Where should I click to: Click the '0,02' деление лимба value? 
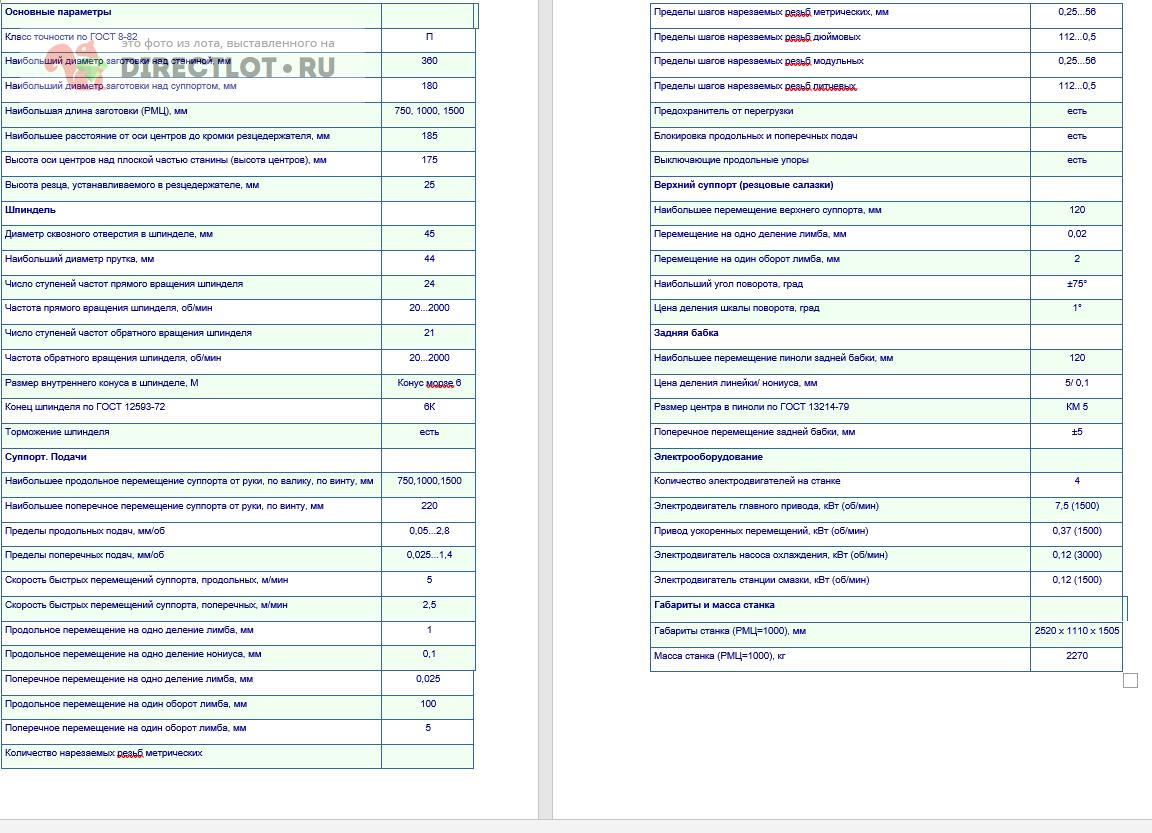(1077, 234)
